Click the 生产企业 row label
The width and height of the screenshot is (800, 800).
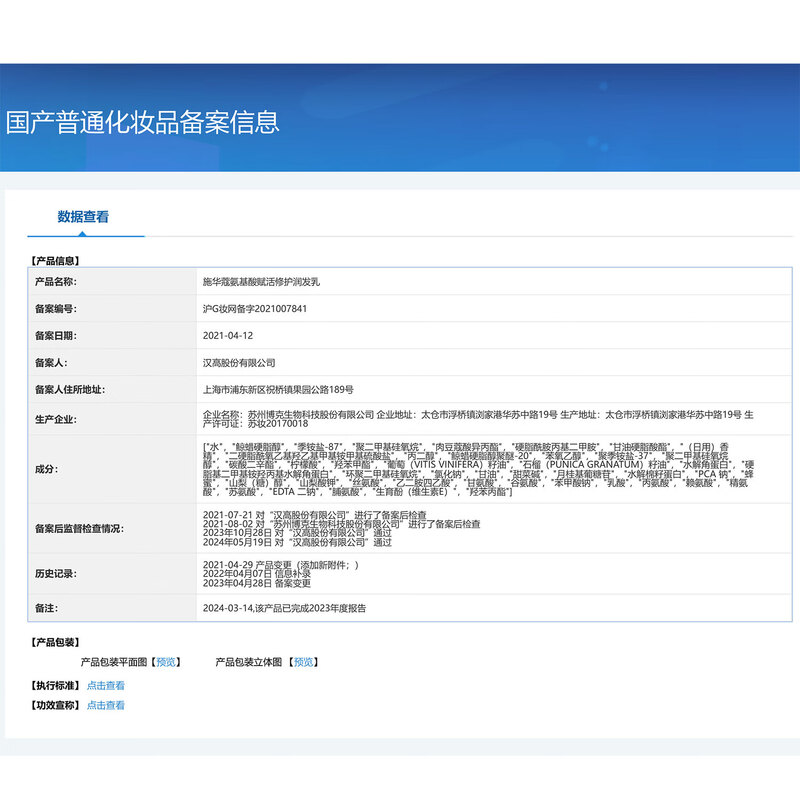[56, 419]
